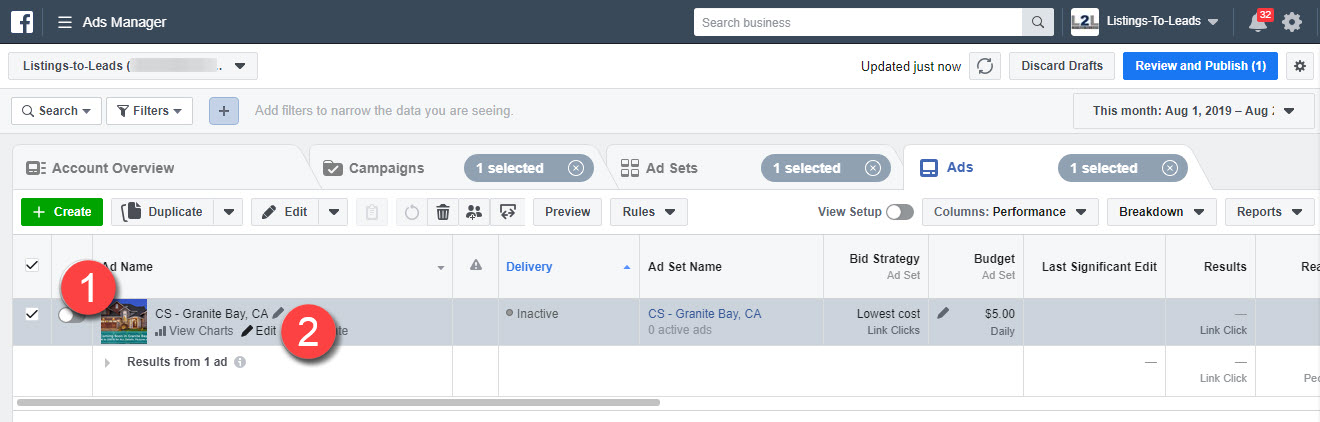This screenshot has height=422, width=1320.
Task: Click the add filters text field area
Action: point(385,111)
